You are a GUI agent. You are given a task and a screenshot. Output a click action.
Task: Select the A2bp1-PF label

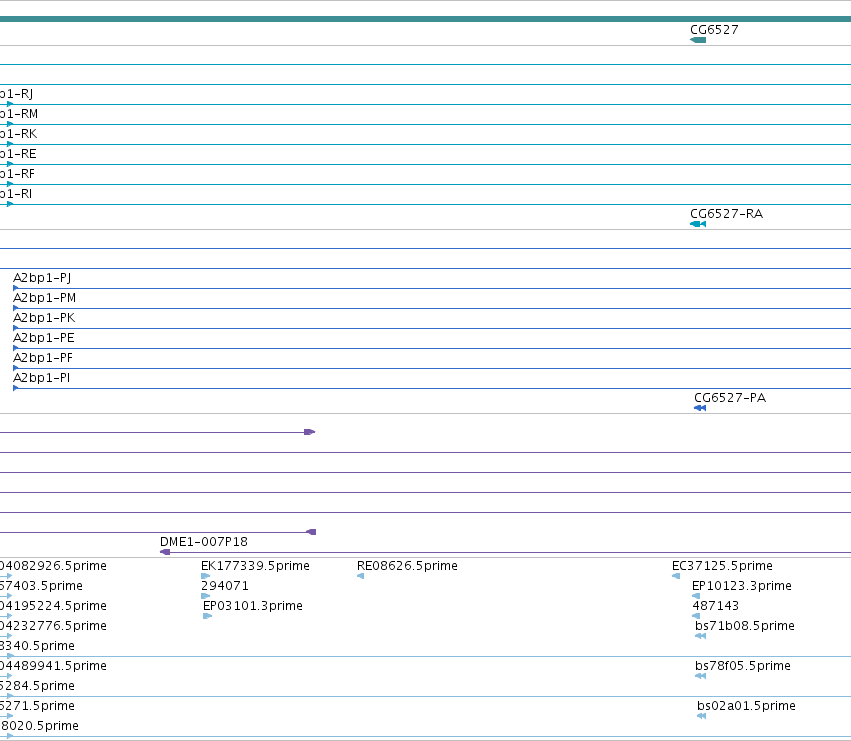(43, 358)
